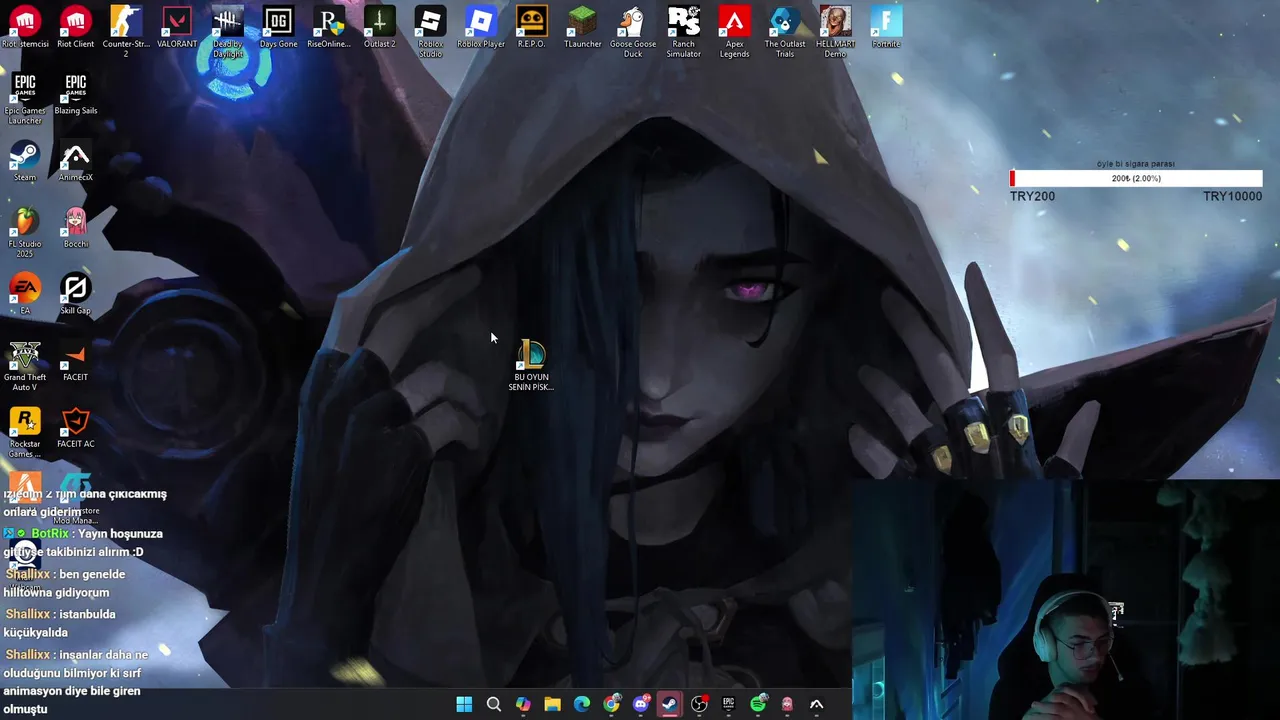1280x720 pixels.
Task: Click the Roblox Studio shortcut
Action: 430,32
